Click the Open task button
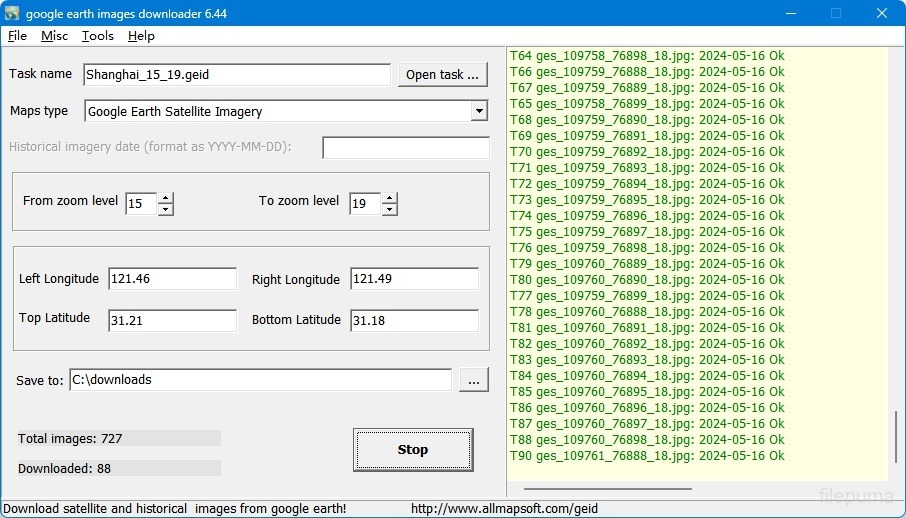 [442, 75]
